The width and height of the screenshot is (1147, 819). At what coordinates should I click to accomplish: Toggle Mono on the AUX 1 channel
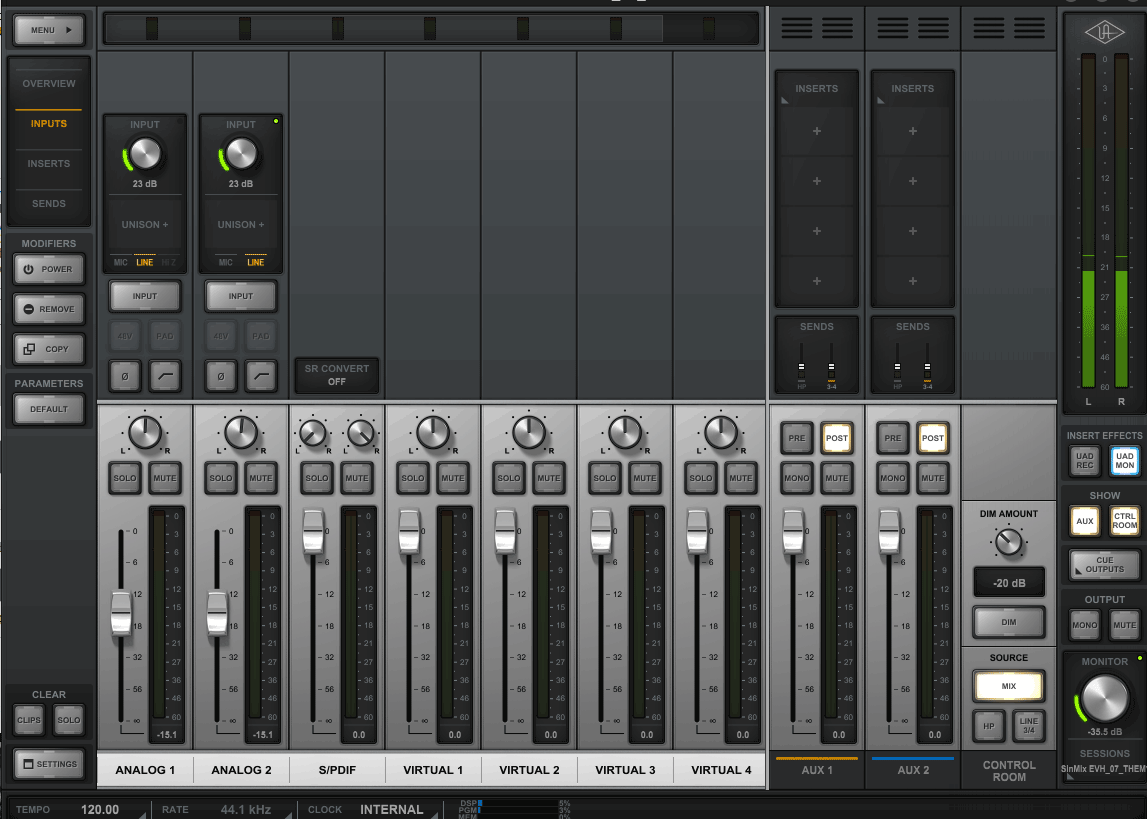coord(797,478)
